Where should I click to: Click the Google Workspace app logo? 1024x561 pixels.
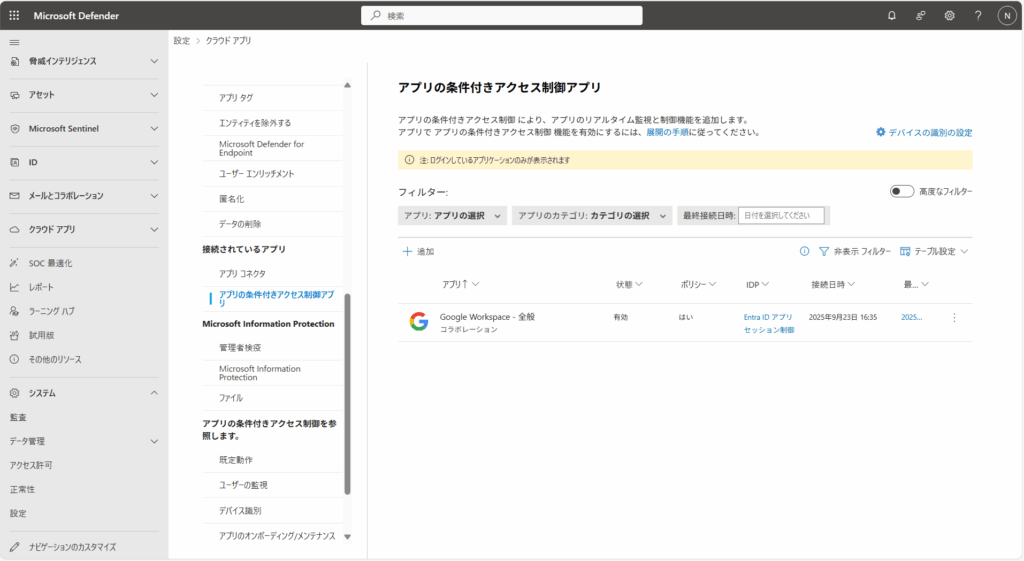pyautogui.click(x=418, y=322)
